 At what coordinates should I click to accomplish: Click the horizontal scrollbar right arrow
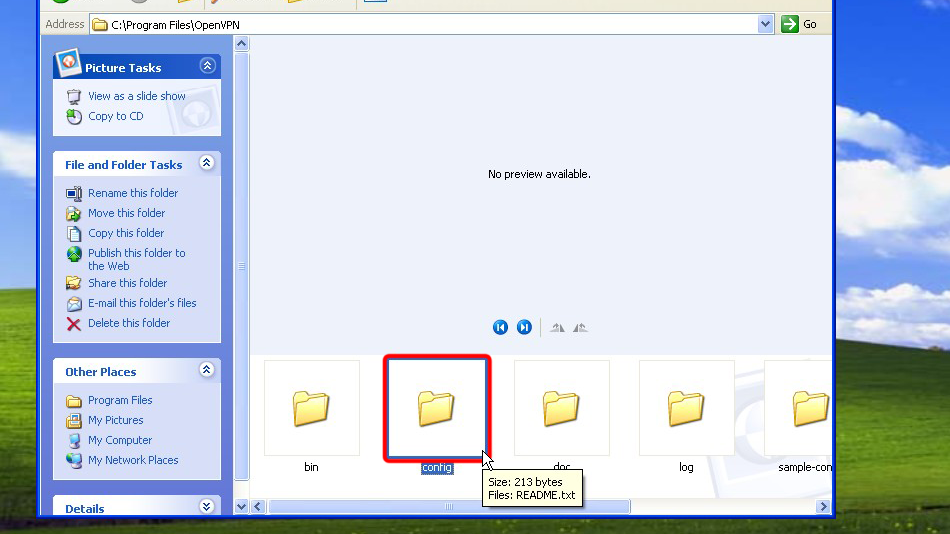pos(824,507)
